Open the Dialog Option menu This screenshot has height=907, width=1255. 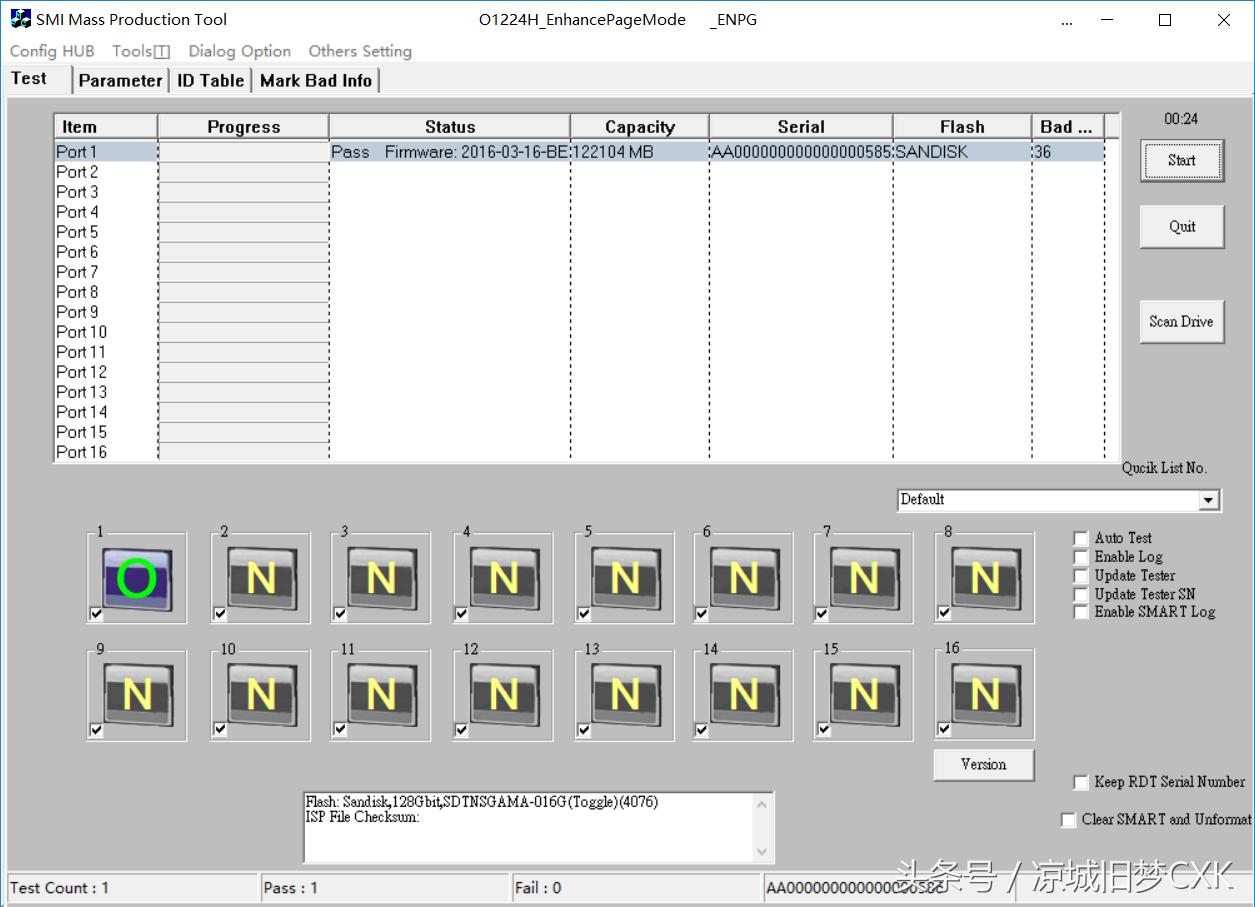240,51
